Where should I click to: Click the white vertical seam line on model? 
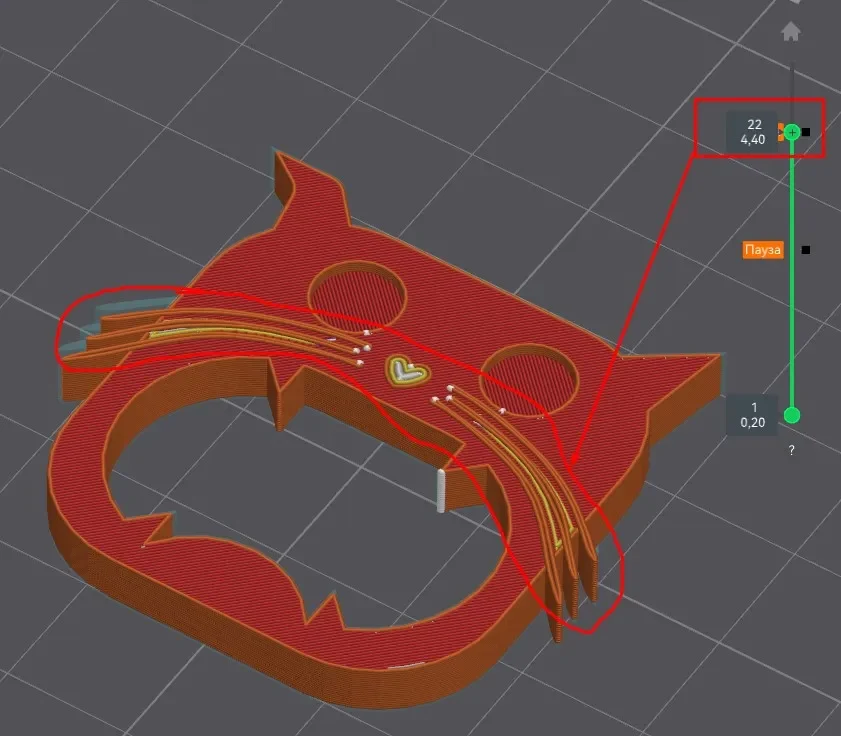(441, 491)
